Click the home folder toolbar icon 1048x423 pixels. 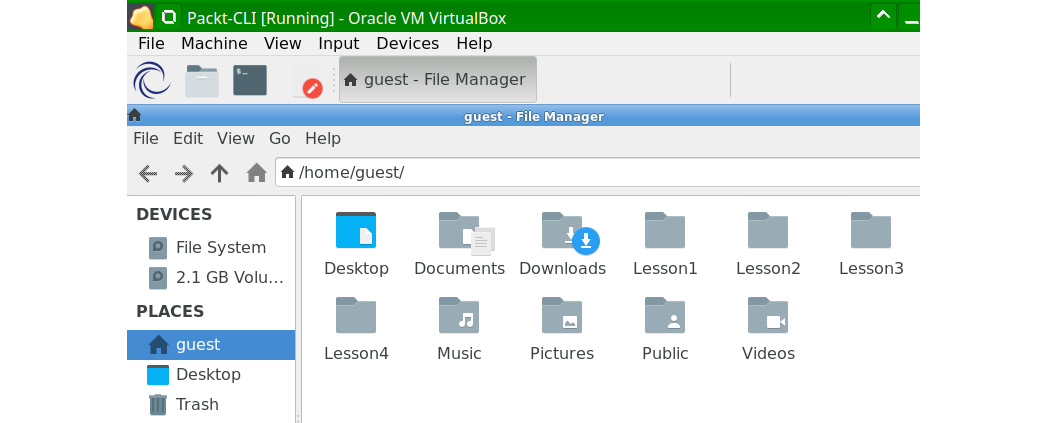[x=256, y=173]
